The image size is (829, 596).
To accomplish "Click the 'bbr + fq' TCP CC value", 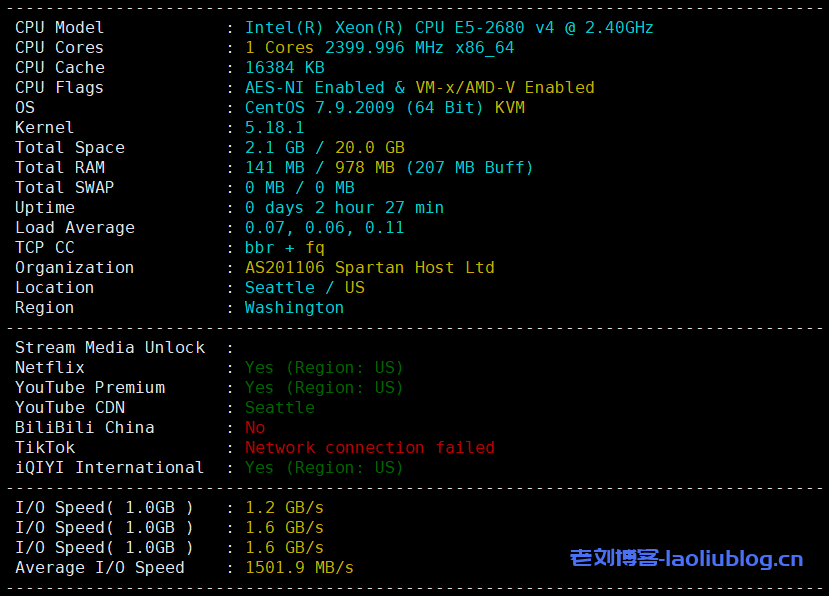I will tap(284, 247).
